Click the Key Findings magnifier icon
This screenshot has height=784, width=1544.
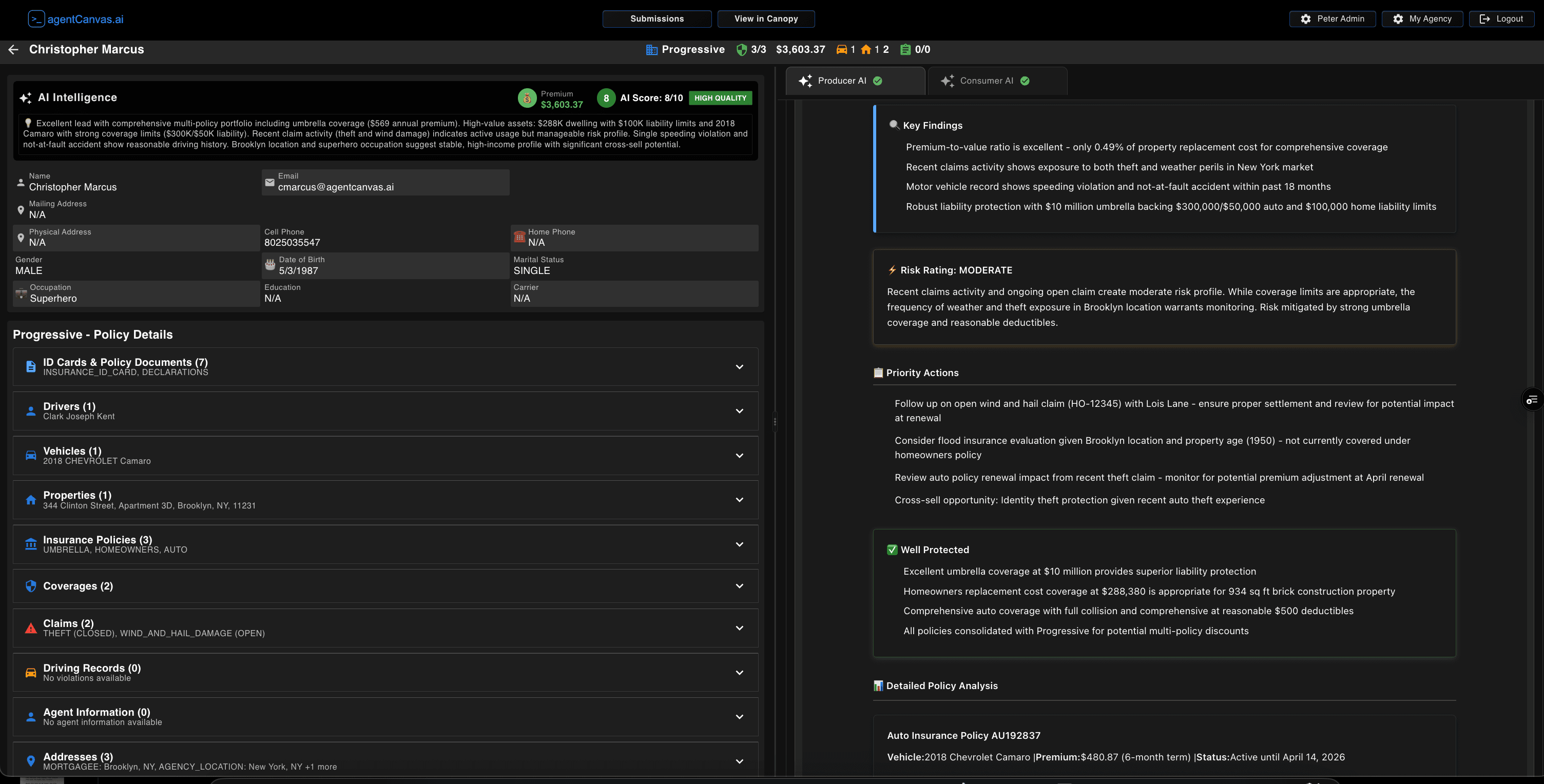pos(894,125)
